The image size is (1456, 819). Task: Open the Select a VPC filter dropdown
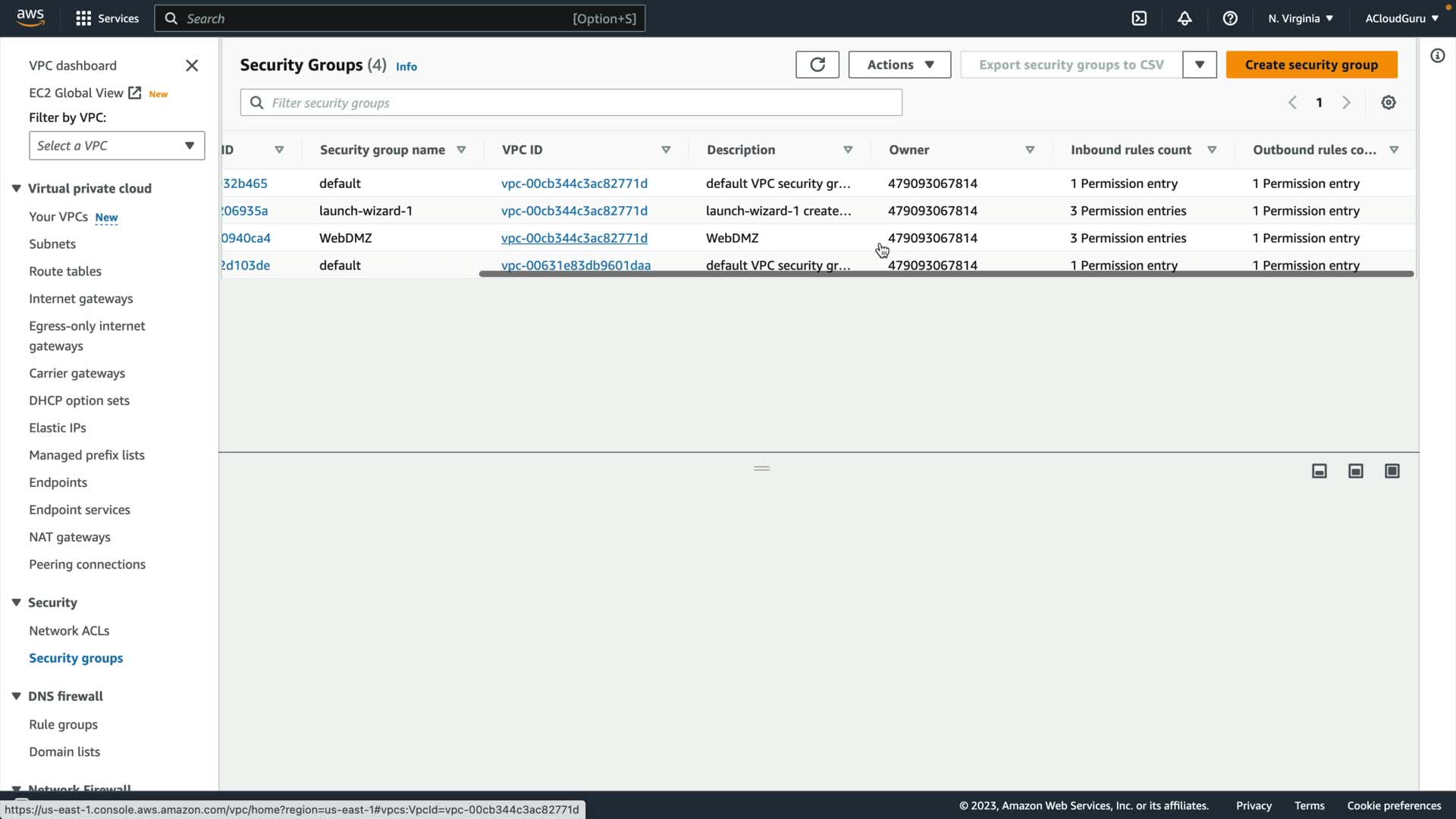pyautogui.click(x=117, y=146)
